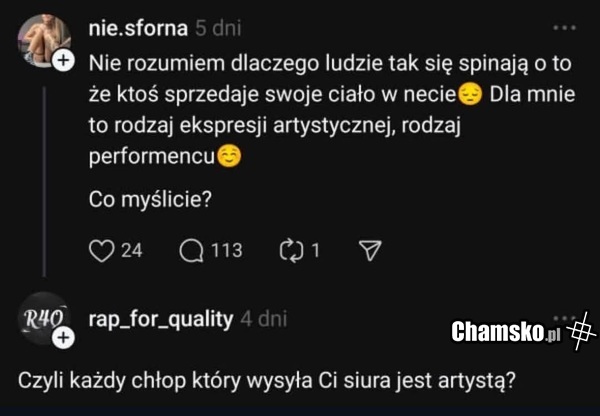Click the Chamsko.pl watermark logo
Viewport: 600px width, 416px height.
pos(505,330)
